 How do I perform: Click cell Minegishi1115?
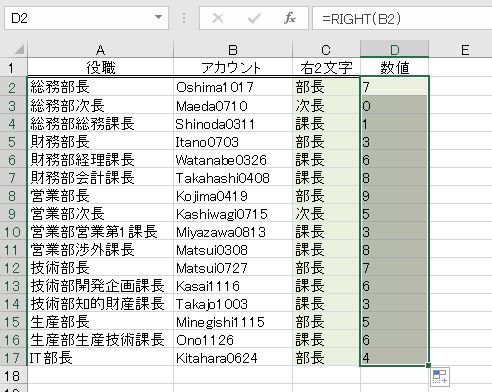coord(233,322)
